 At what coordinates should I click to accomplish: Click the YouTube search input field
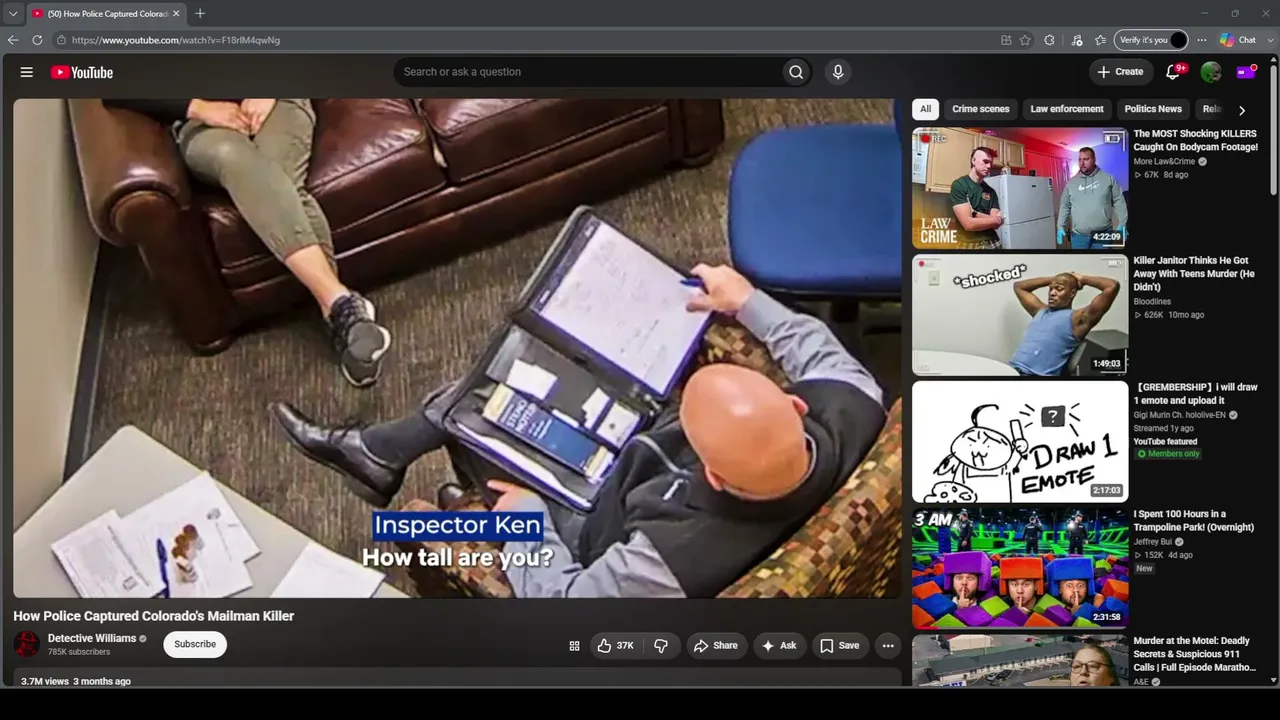click(588, 72)
